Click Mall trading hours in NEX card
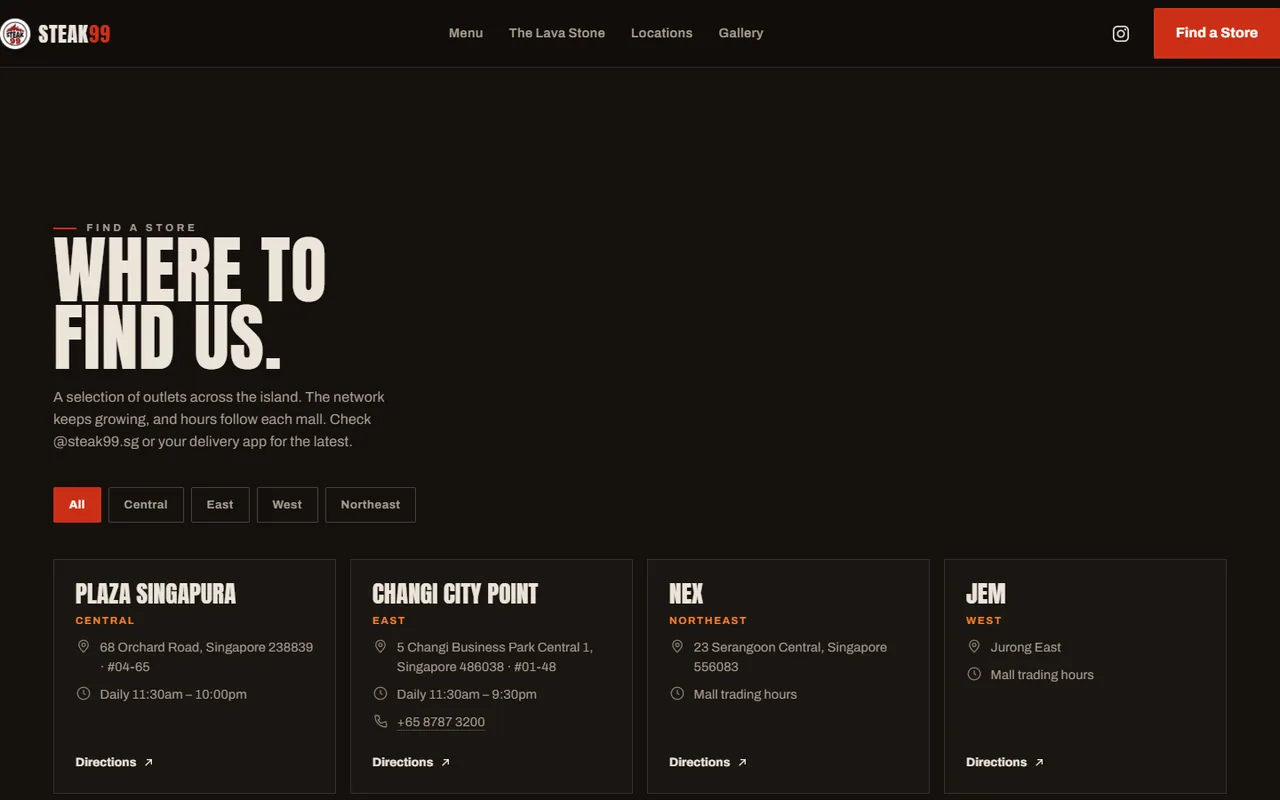This screenshot has width=1280, height=800. tap(745, 694)
